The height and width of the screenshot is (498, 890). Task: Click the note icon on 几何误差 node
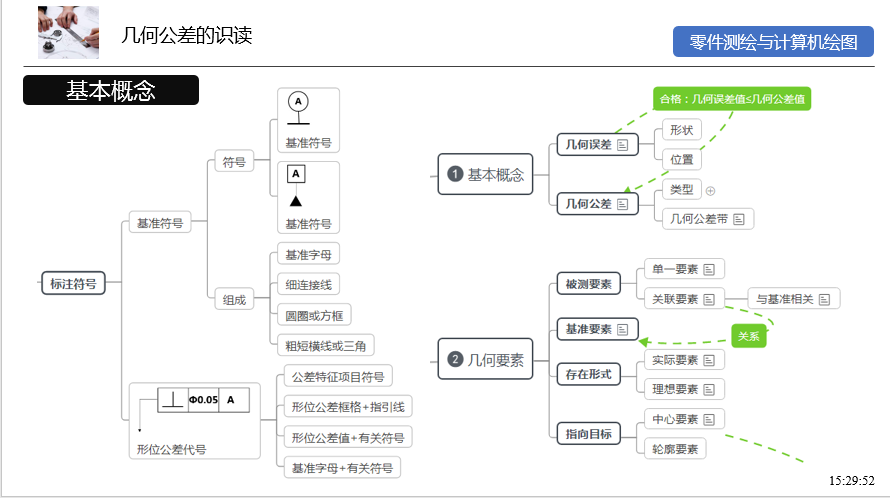click(623, 145)
